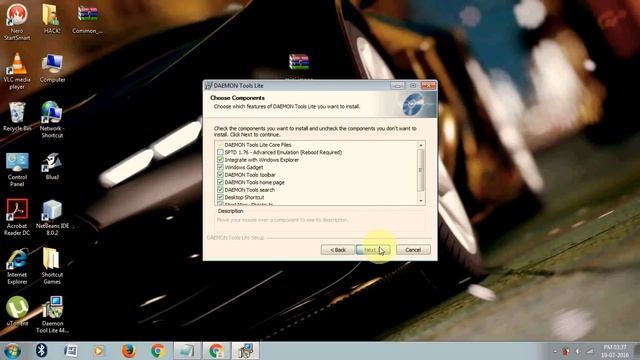Cancel the DAEMON Tools Lite setup
The width and height of the screenshot is (640, 360).
point(413,250)
